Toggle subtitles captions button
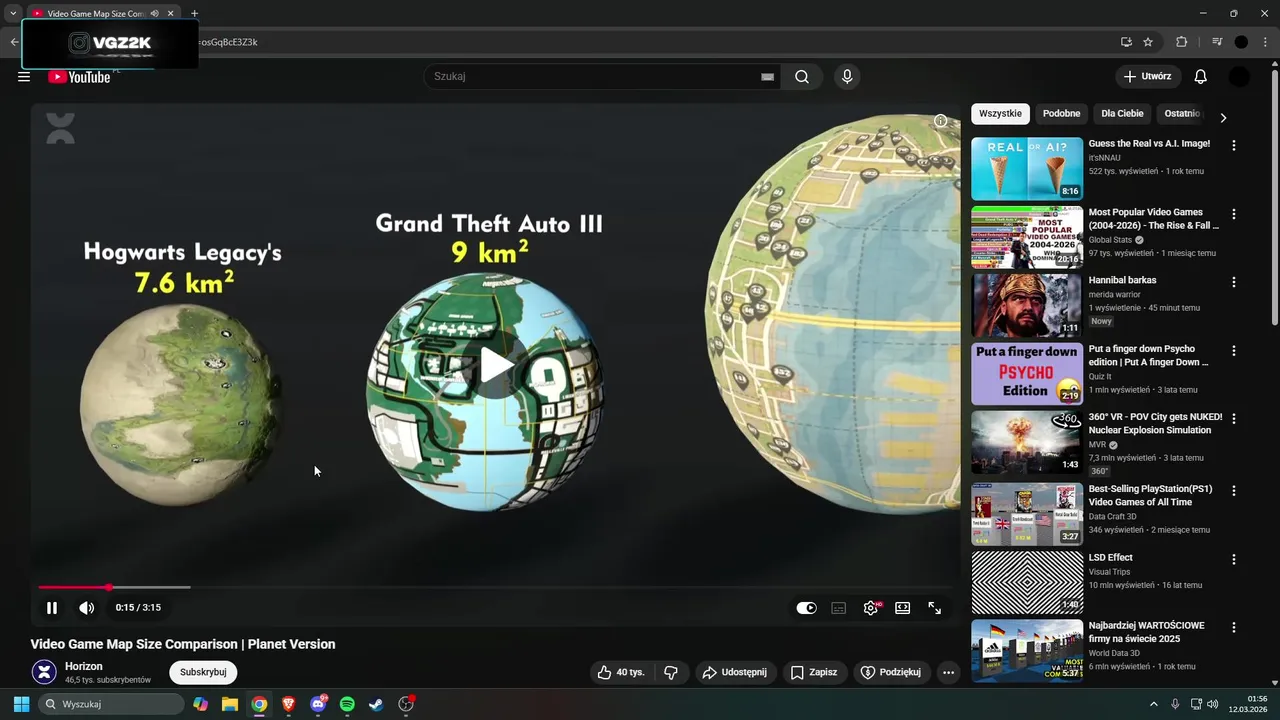Image resolution: width=1280 pixels, height=720 pixels. point(839,607)
